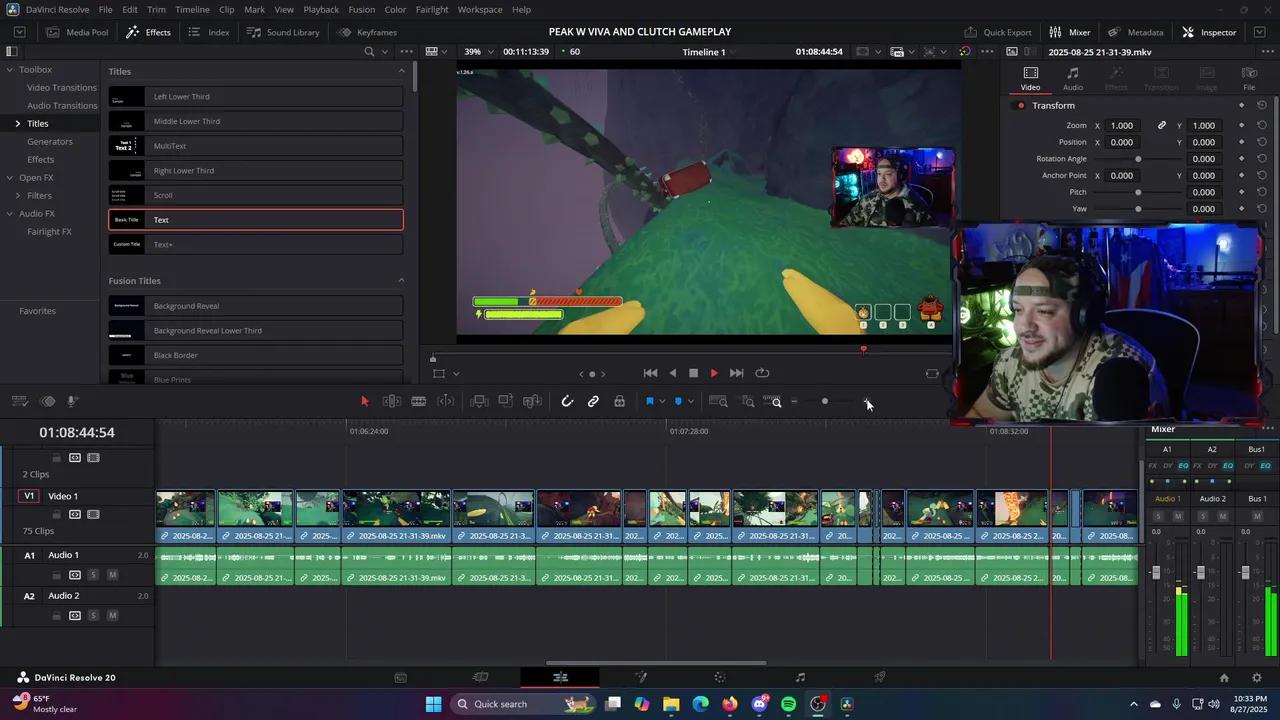This screenshot has height=720, width=1280.
Task: Switch to the Deliver page rocket icon
Action: pyautogui.click(x=880, y=677)
